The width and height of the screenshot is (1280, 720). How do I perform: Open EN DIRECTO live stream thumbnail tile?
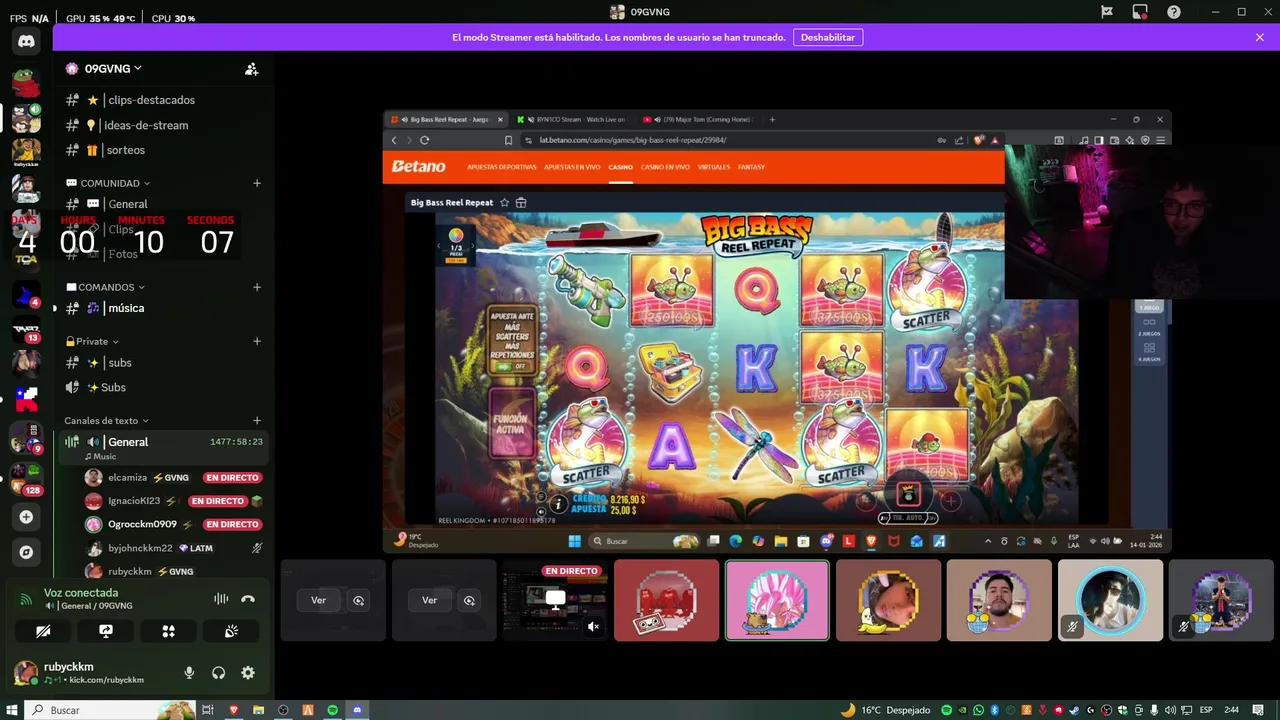[x=555, y=600]
